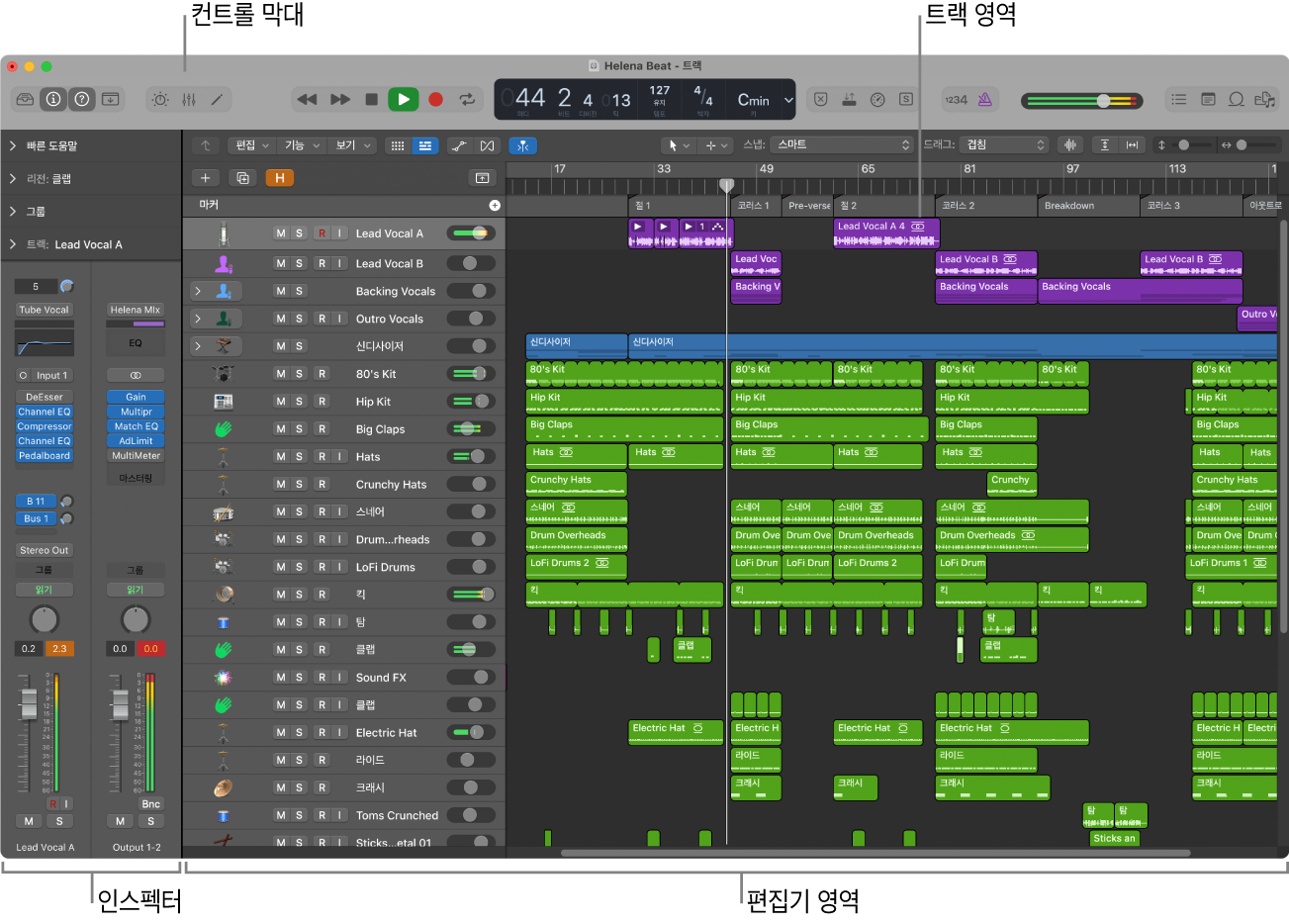
Task: Click the Rewind transport button
Action: (x=308, y=99)
